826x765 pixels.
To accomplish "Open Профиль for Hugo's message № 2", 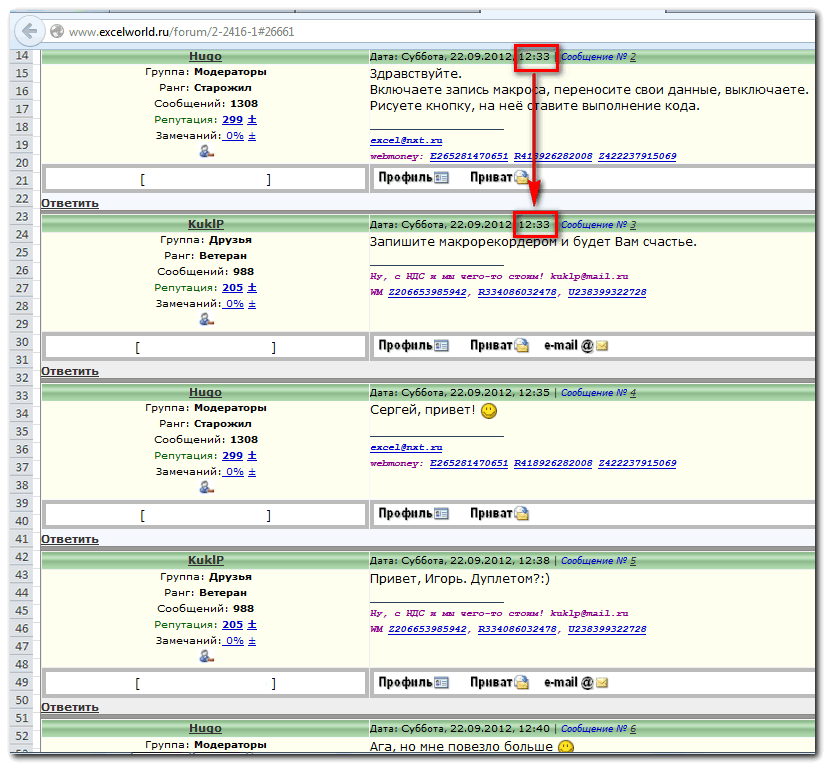I will pos(413,178).
